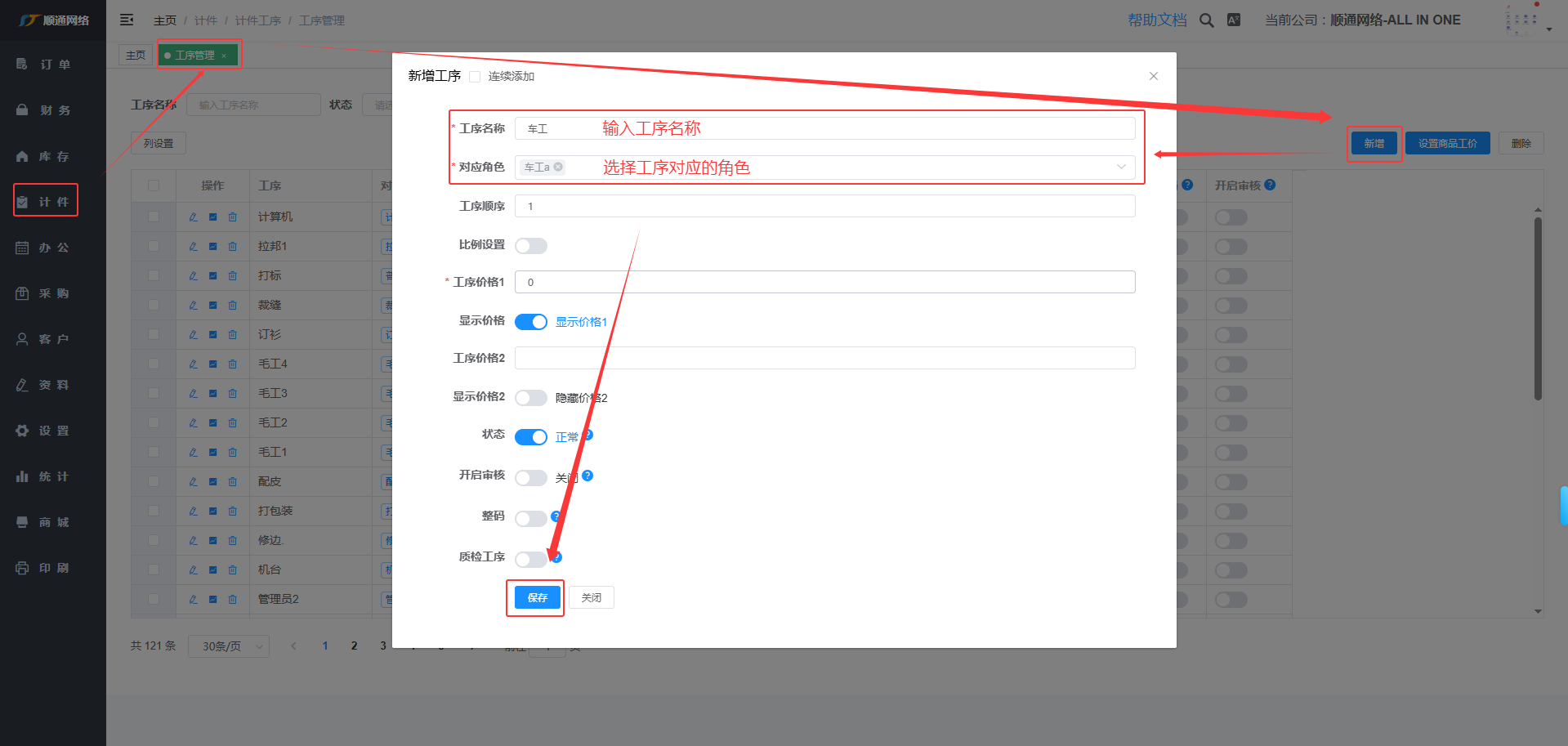Expand the 对应角色 dropdown arrow

pos(1121,168)
